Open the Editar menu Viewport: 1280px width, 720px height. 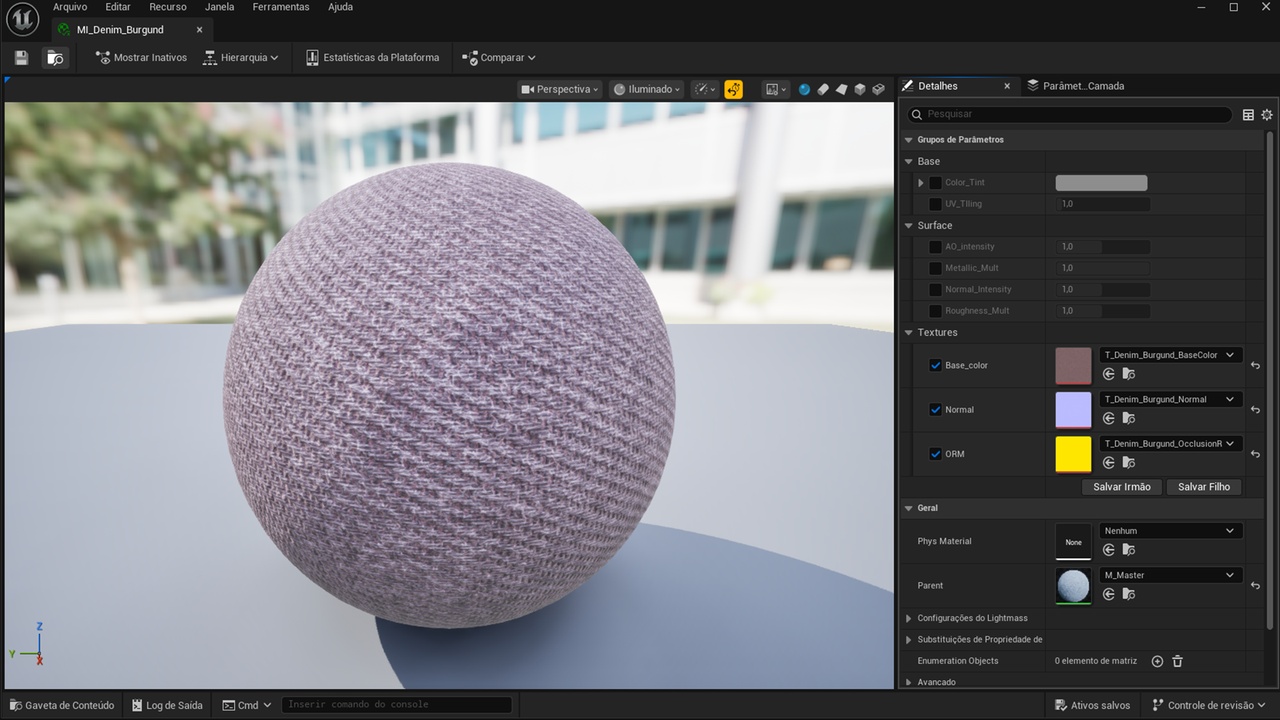click(118, 7)
